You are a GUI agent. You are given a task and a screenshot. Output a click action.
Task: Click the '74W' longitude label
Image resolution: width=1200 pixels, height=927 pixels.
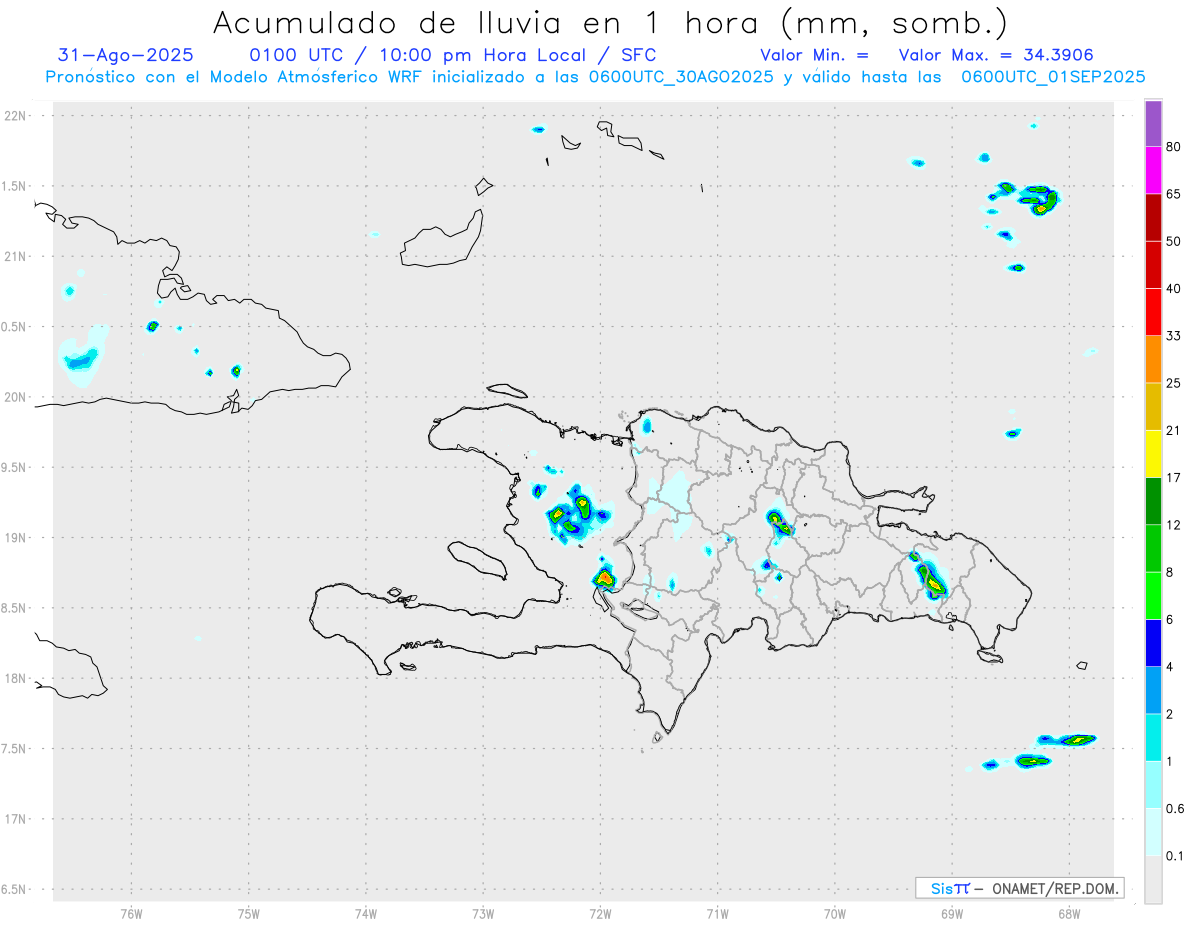[366, 914]
